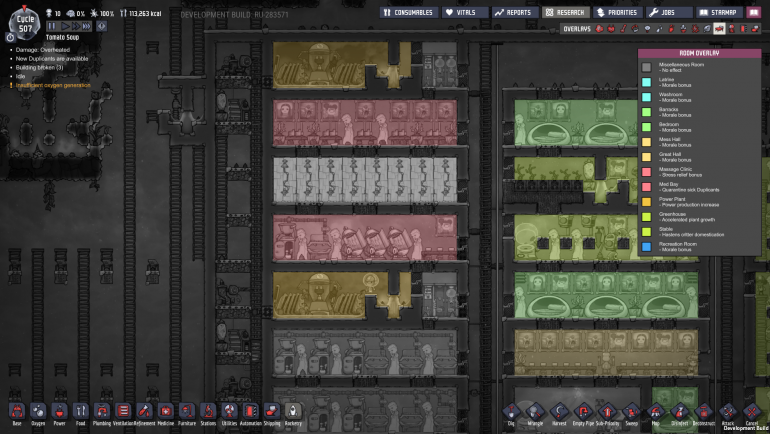This screenshot has width=770, height=434.
Task: Open the Starmap screen
Action: (719, 12)
